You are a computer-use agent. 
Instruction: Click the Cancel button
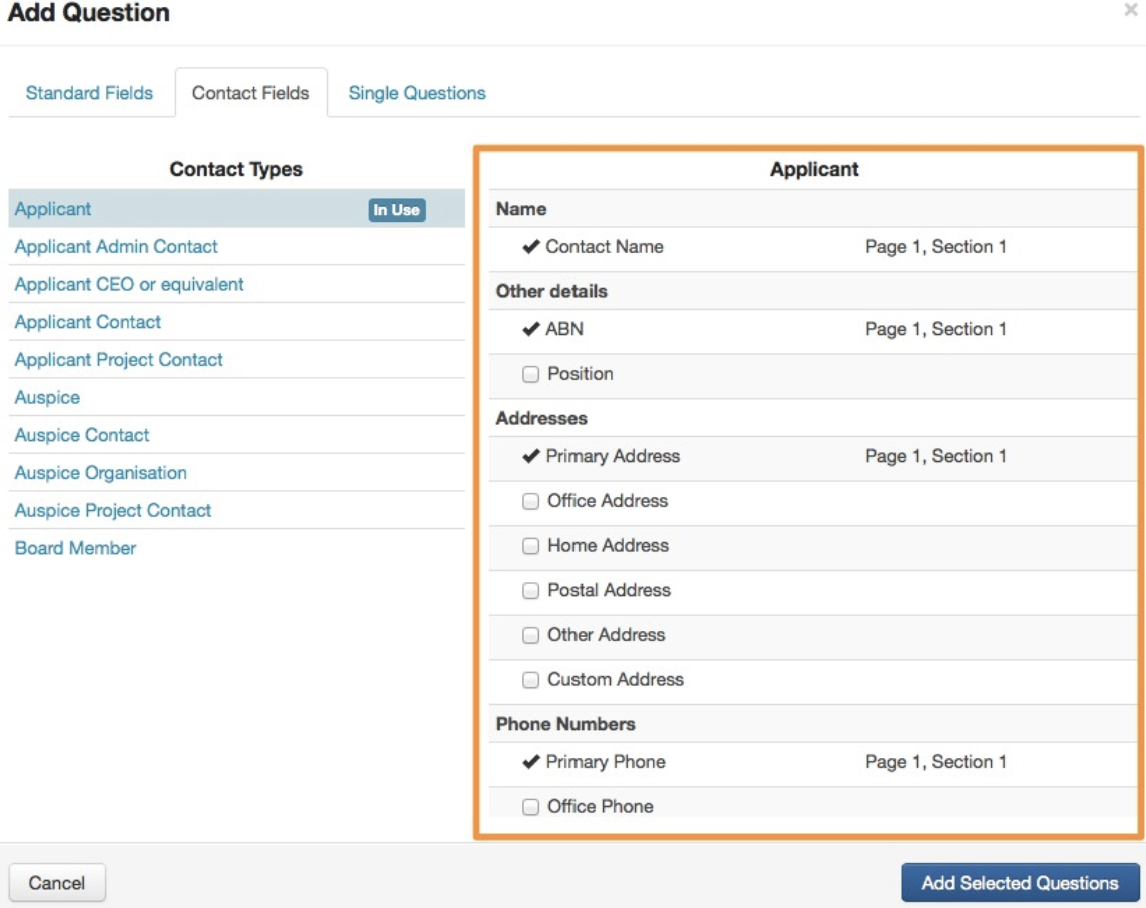(x=57, y=883)
